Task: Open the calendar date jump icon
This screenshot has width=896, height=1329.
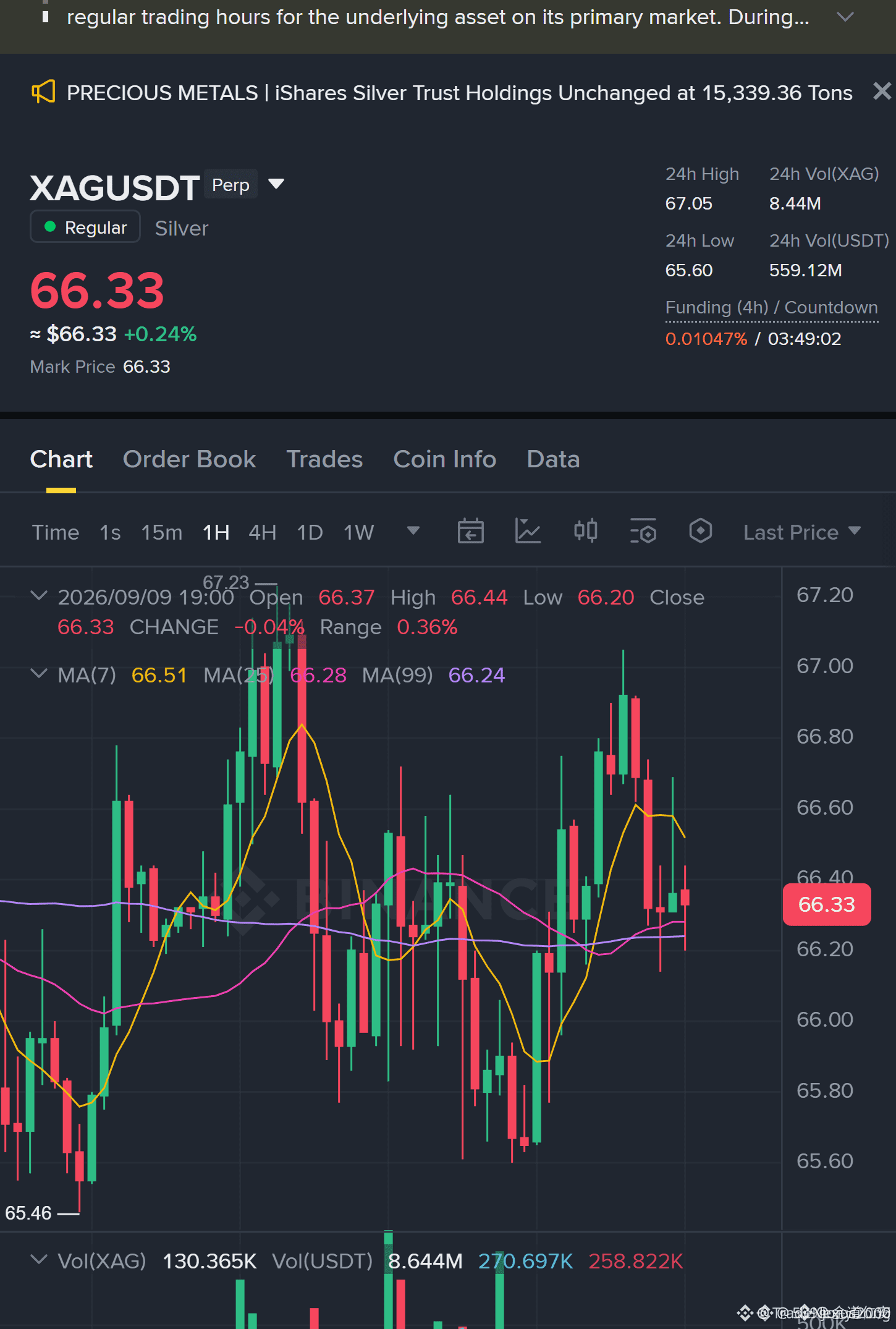Action: pos(470,532)
